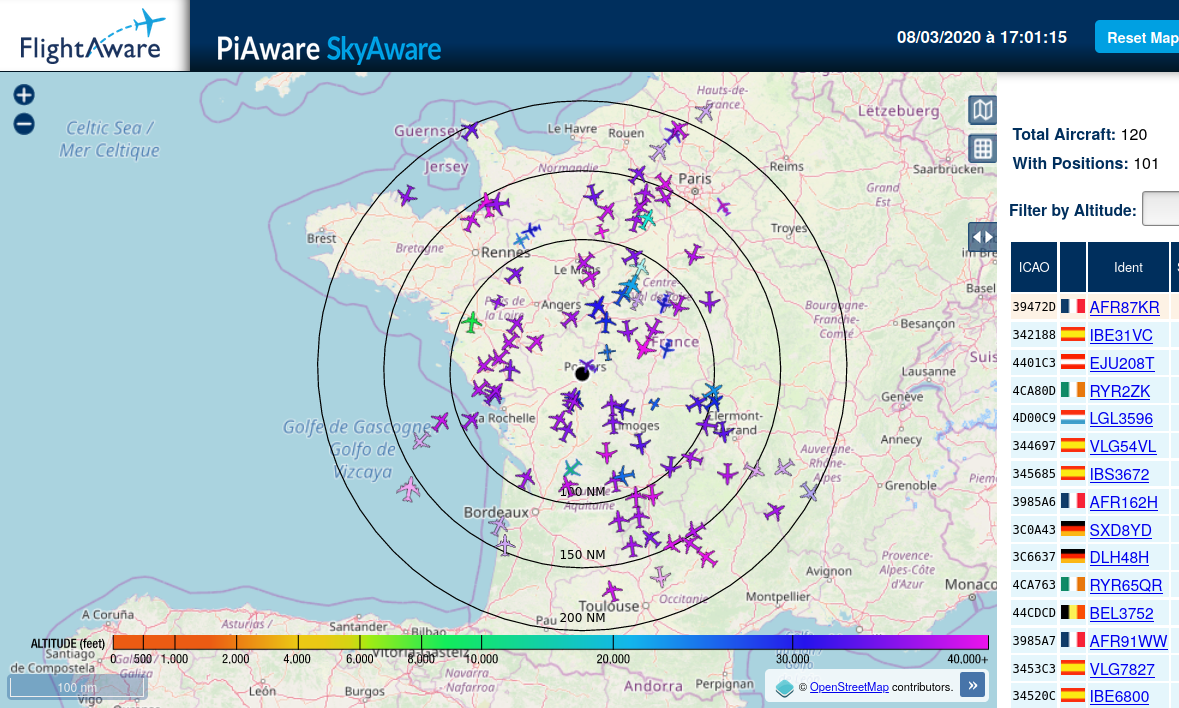Open flight DLH48H link
This screenshot has height=708, width=1179.
point(1119,557)
